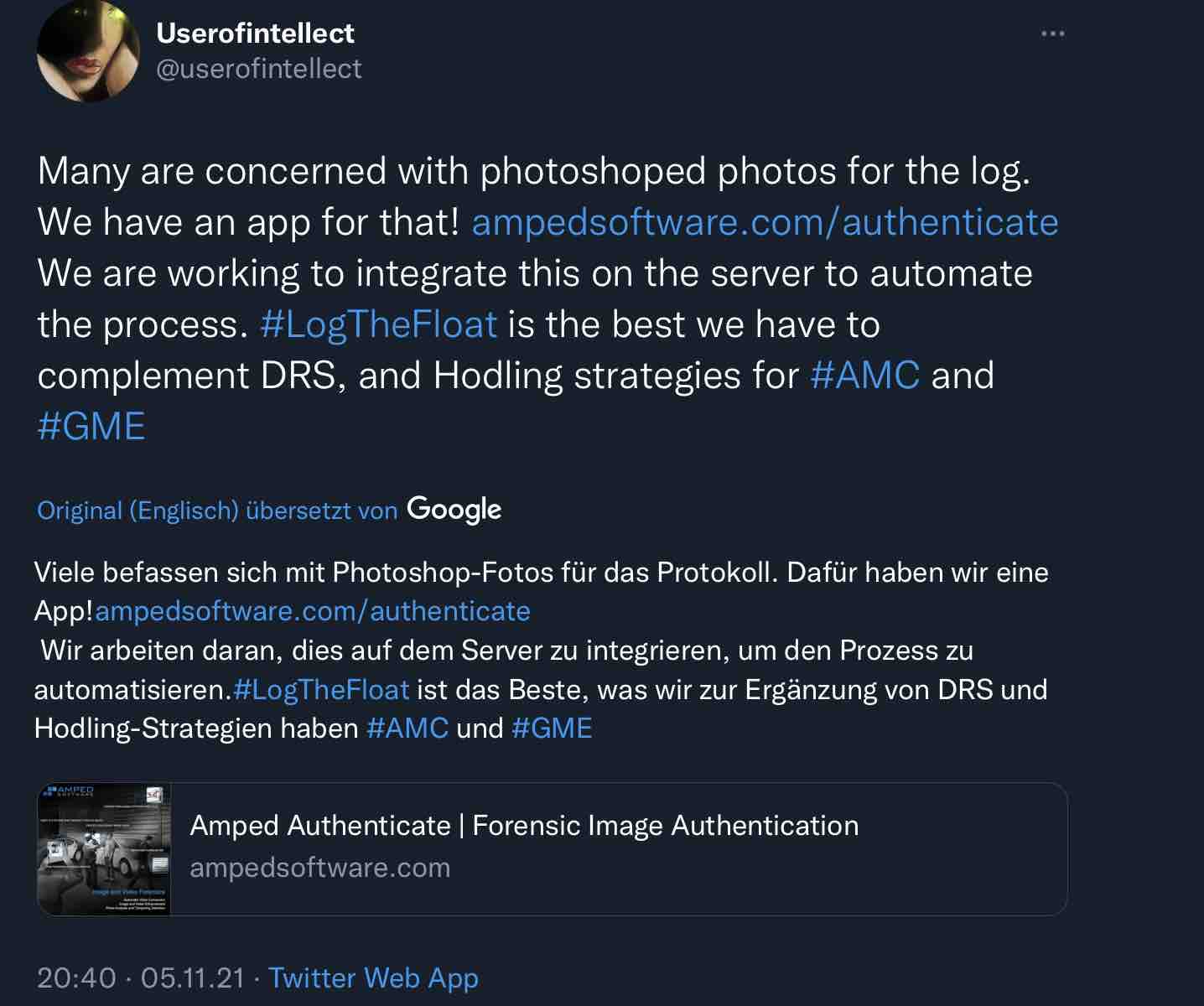The image size is (1204, 1006).
Task: Click the "Twitter Web App" source link
Action: pyautogui.click(x=373, y=978)
